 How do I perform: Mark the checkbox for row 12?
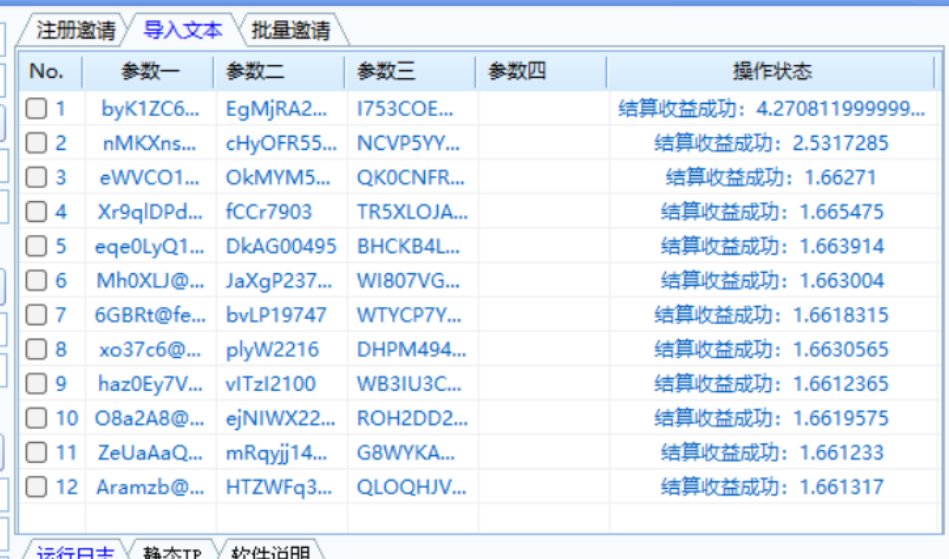[x=36, y=487]
